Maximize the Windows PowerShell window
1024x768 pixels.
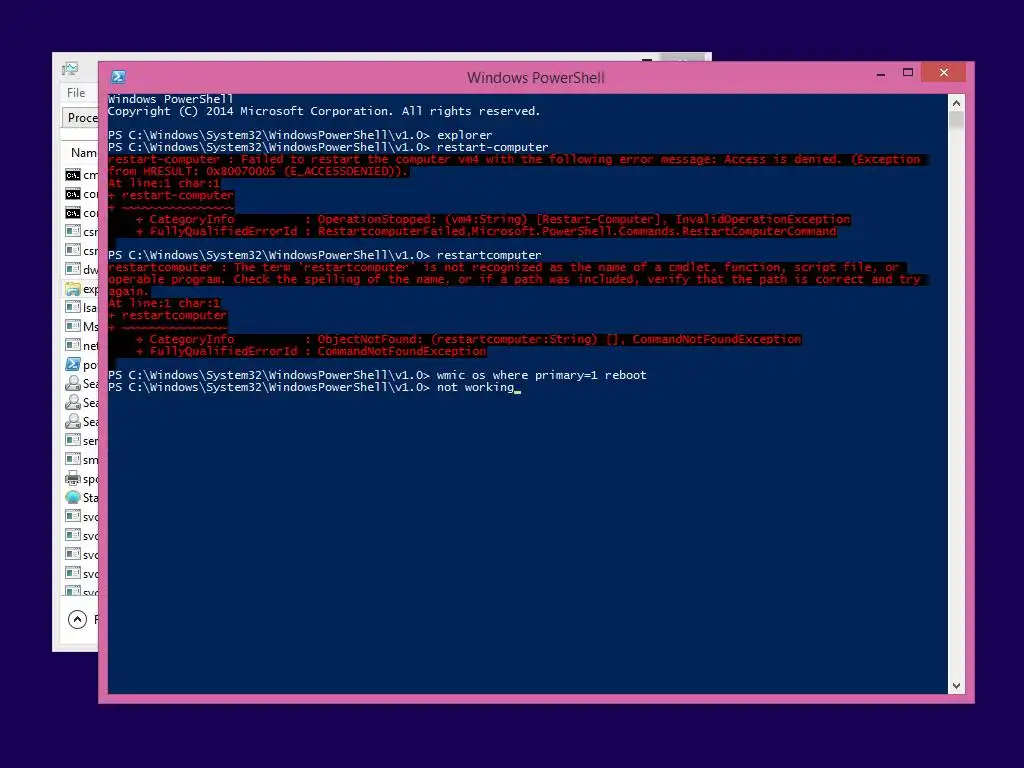pos(908,72)
